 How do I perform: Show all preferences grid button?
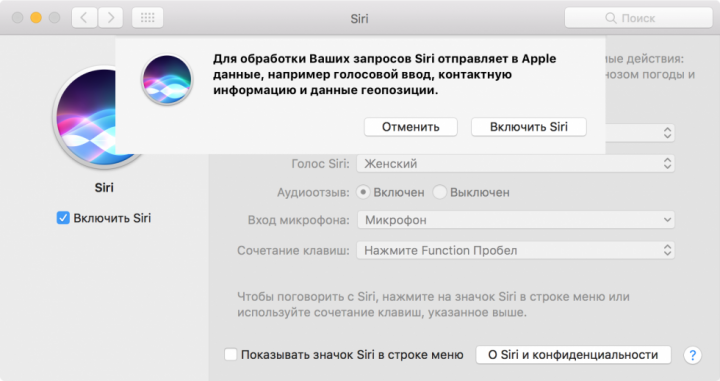(x=147, y=18)
